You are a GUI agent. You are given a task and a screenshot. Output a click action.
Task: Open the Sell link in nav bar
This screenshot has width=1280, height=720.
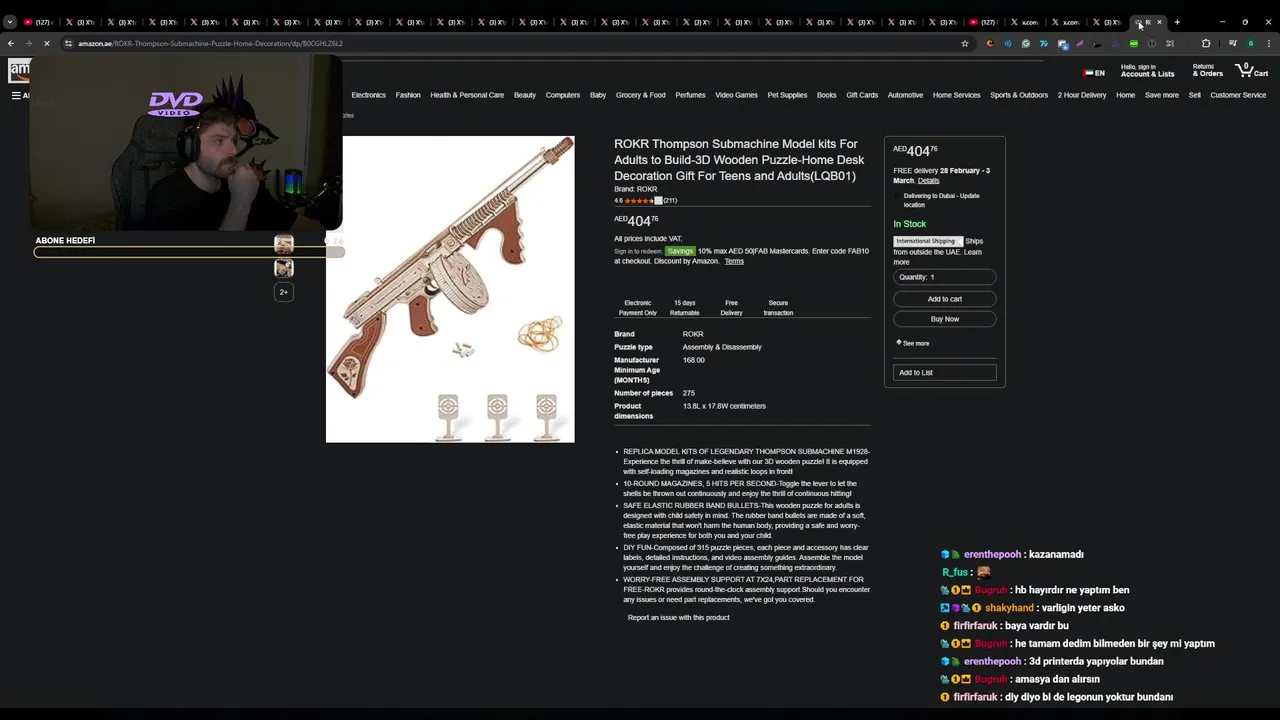(x=1194, y=95)
